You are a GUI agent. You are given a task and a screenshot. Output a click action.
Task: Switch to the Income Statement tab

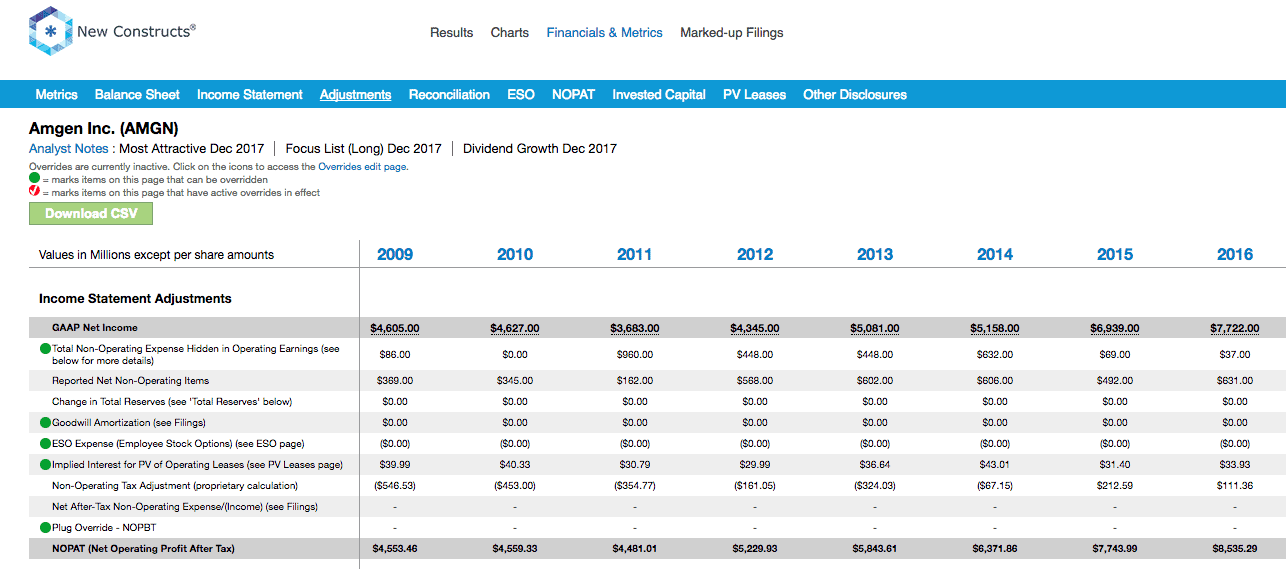[x=249, y=95]
